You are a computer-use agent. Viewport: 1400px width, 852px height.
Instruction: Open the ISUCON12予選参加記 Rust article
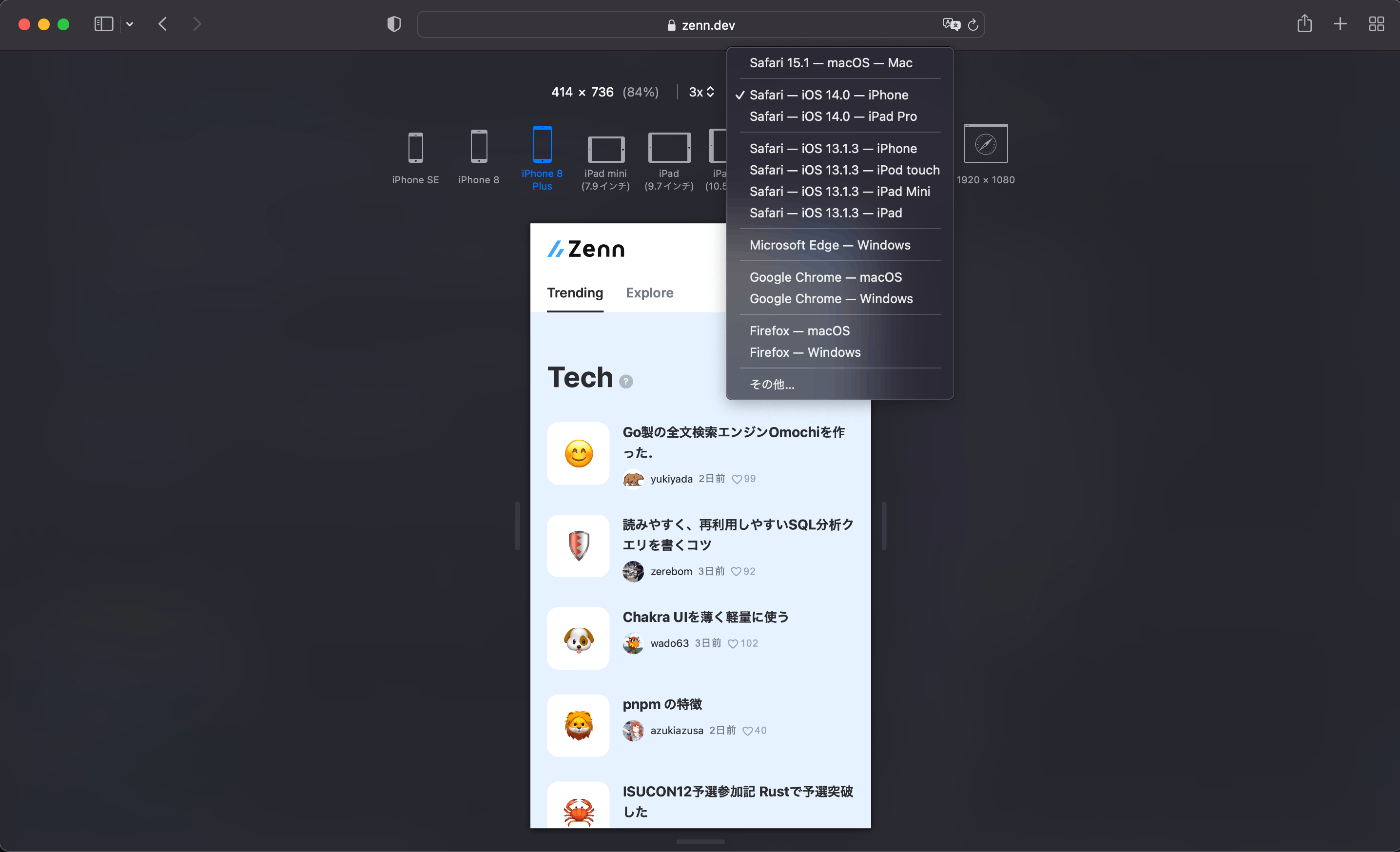point(738,801)
